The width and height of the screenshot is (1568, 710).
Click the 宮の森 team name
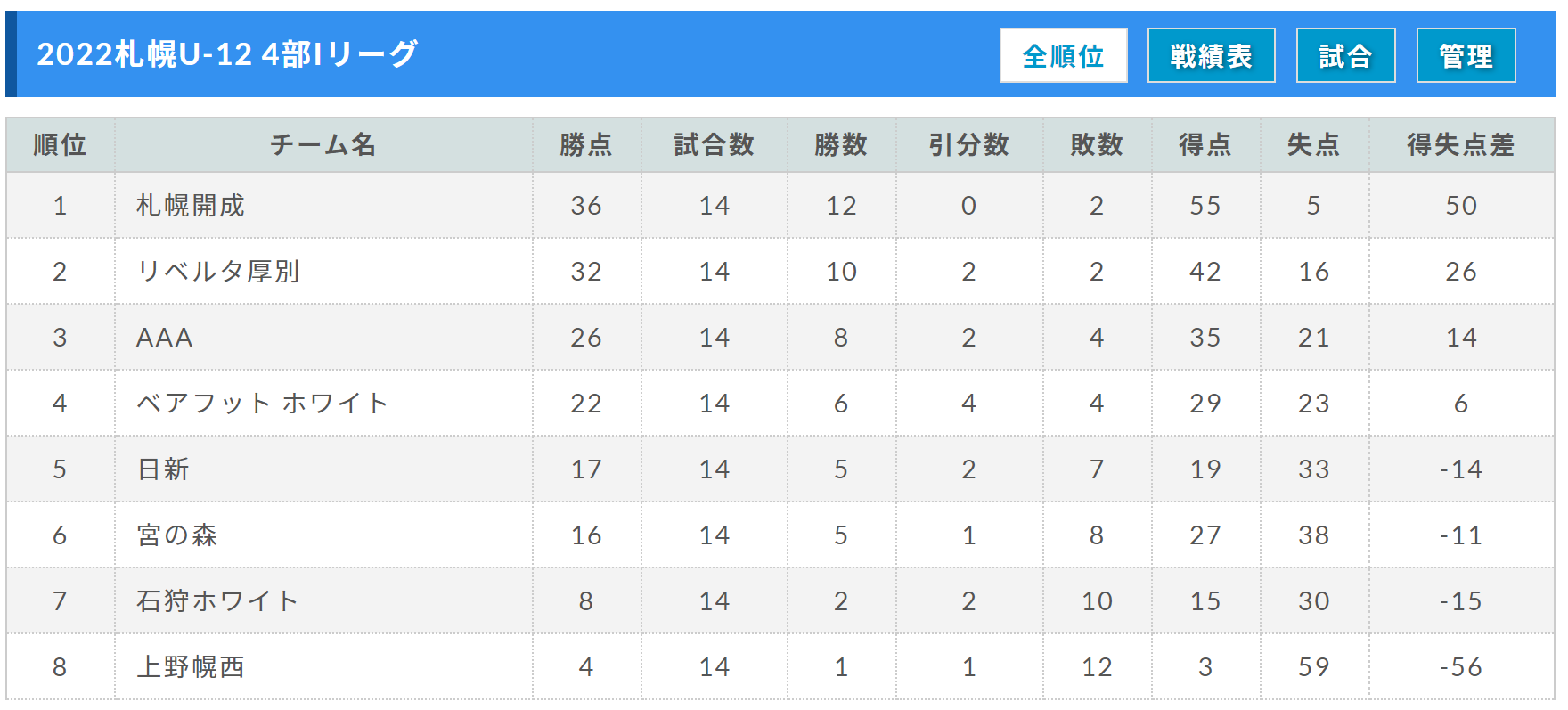click(x=177, y=535)
